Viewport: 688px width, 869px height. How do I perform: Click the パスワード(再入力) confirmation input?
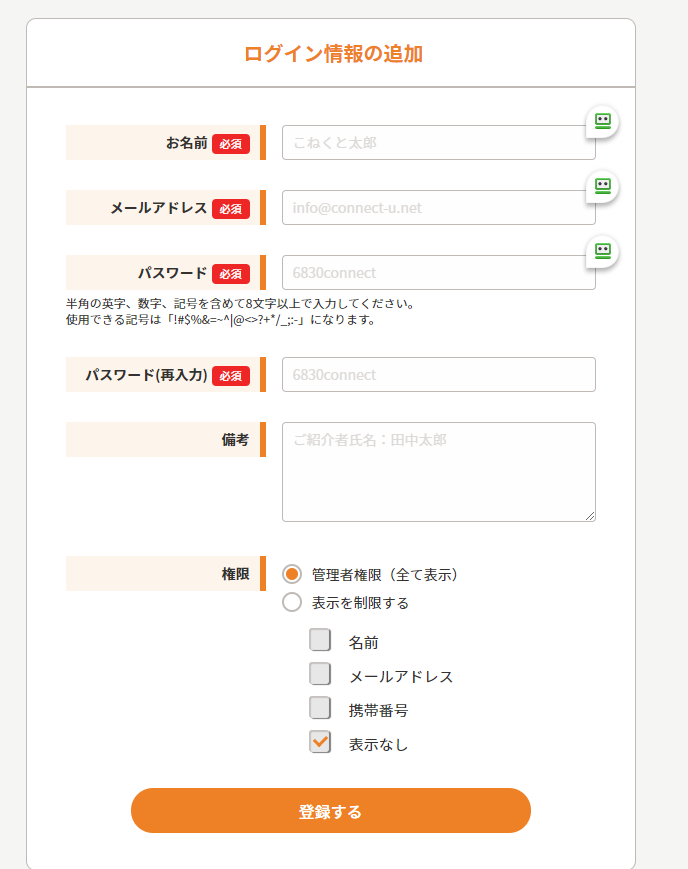click(x=438, y=375)
